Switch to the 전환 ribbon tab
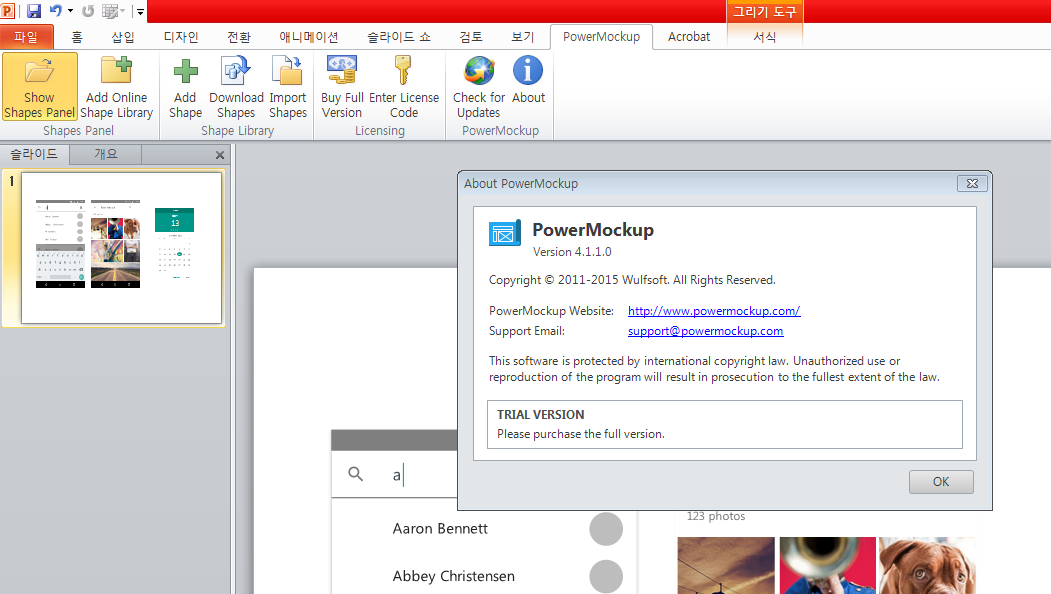 coord(239,37)
